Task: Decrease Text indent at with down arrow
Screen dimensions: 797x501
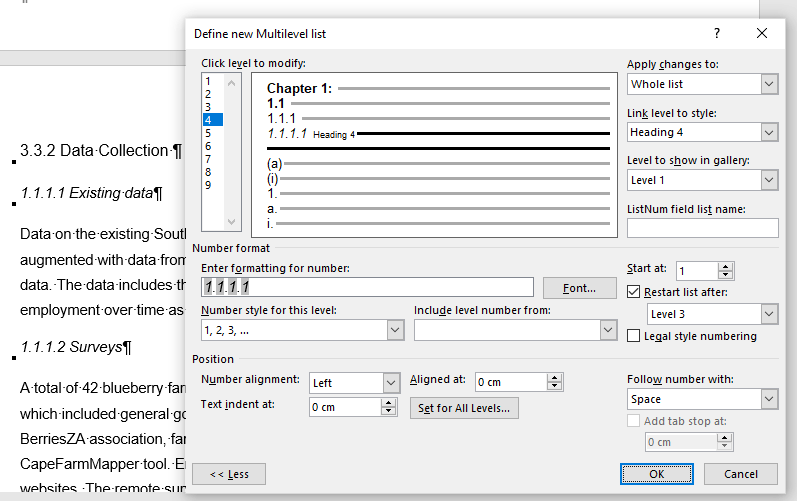Action: (389, 411)
